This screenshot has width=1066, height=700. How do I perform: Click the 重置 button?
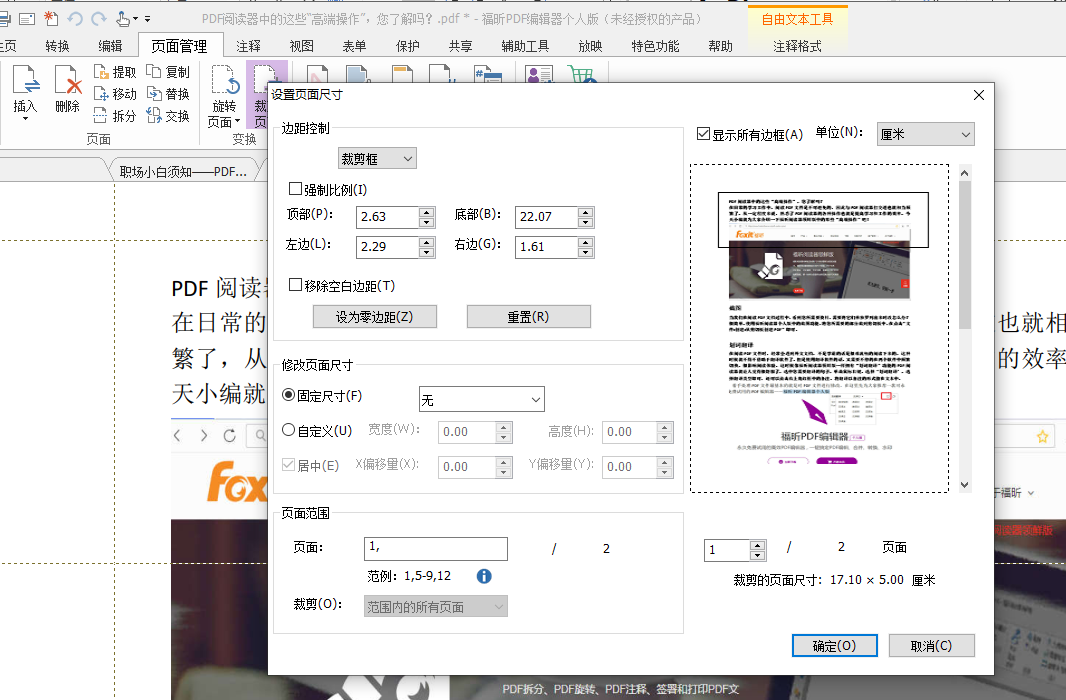click(x=528, y=317)
